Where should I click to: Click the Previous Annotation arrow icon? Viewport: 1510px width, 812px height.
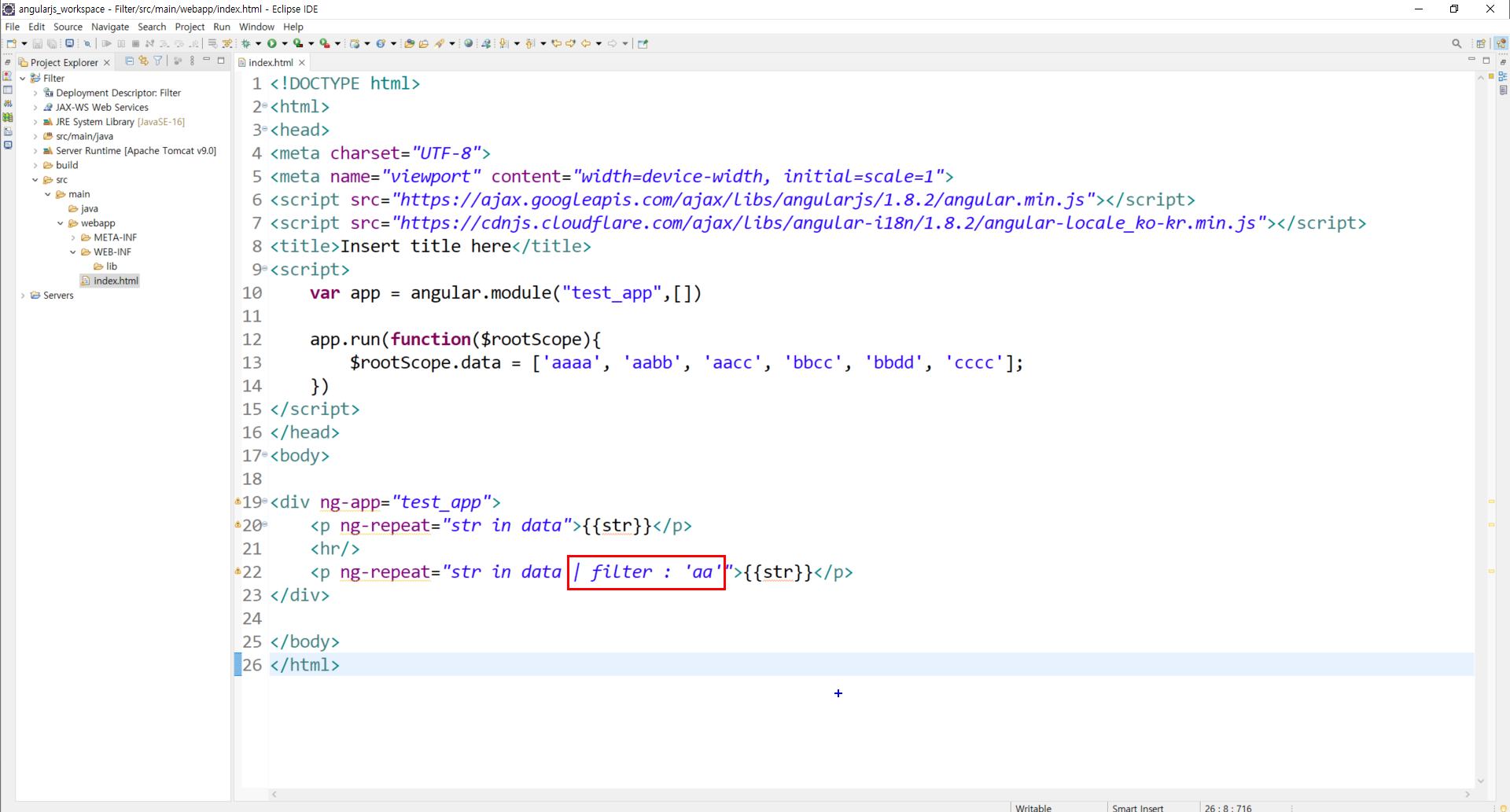tap(530, 44)
